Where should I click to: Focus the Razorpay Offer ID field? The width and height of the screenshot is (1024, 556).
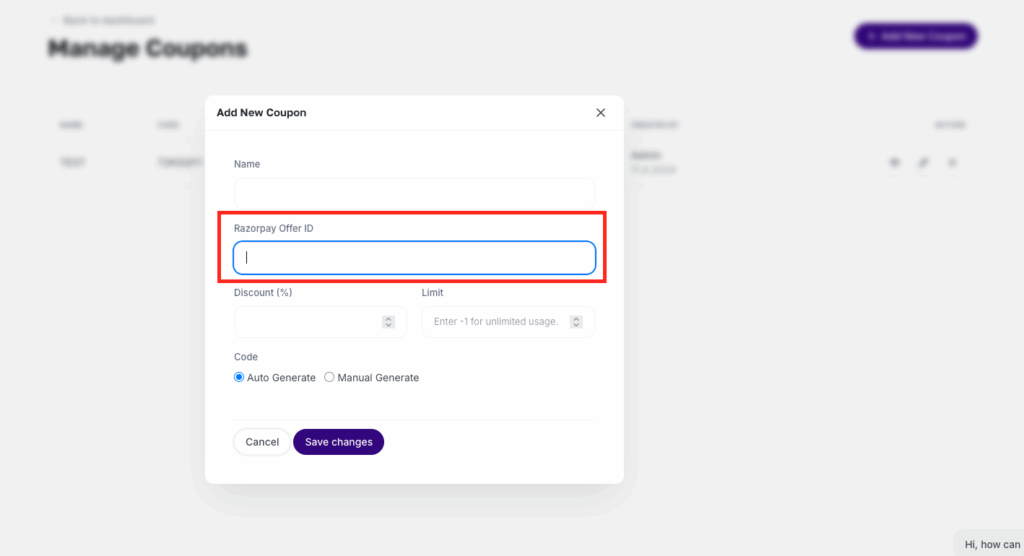click(x=414, y=258)
